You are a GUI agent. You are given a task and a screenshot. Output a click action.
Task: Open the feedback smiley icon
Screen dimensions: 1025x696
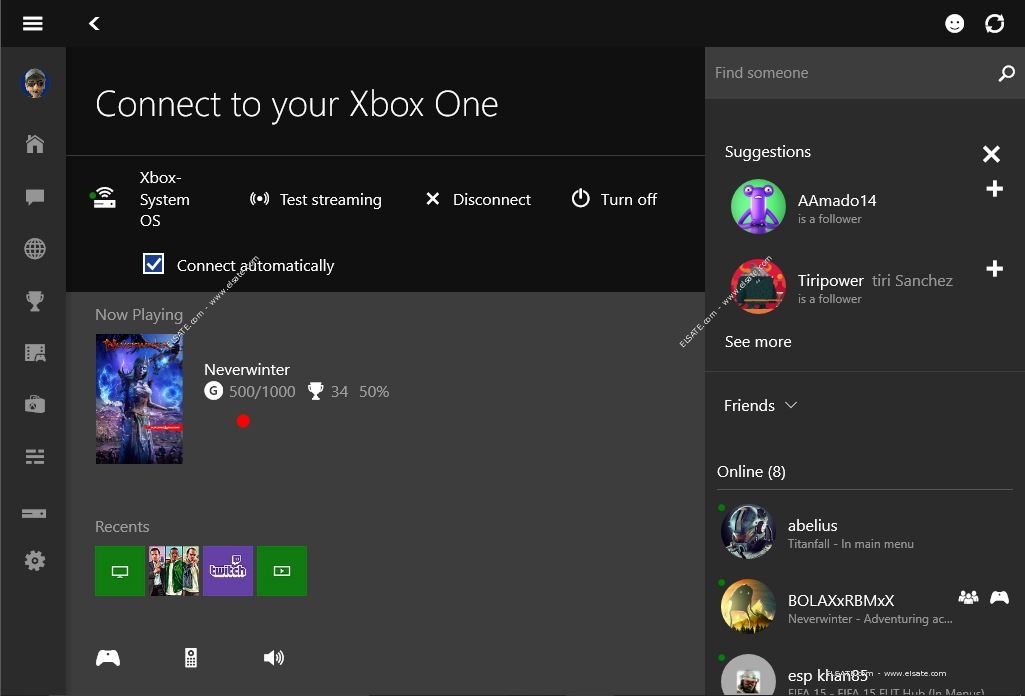pyautogui.click(x=954, y=24)
